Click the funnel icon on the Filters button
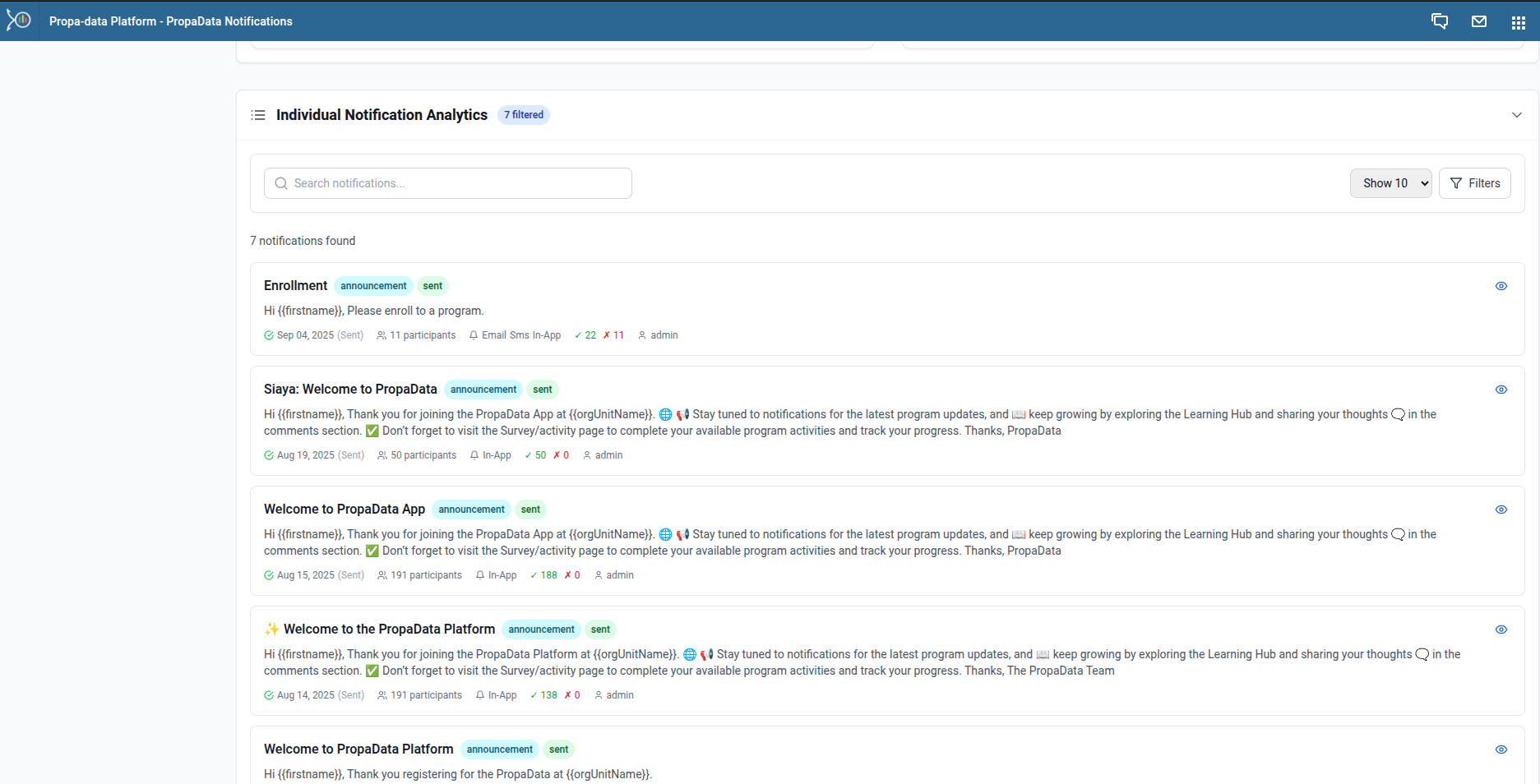This screenshot has height=784, width=1540. point(1456,183)
